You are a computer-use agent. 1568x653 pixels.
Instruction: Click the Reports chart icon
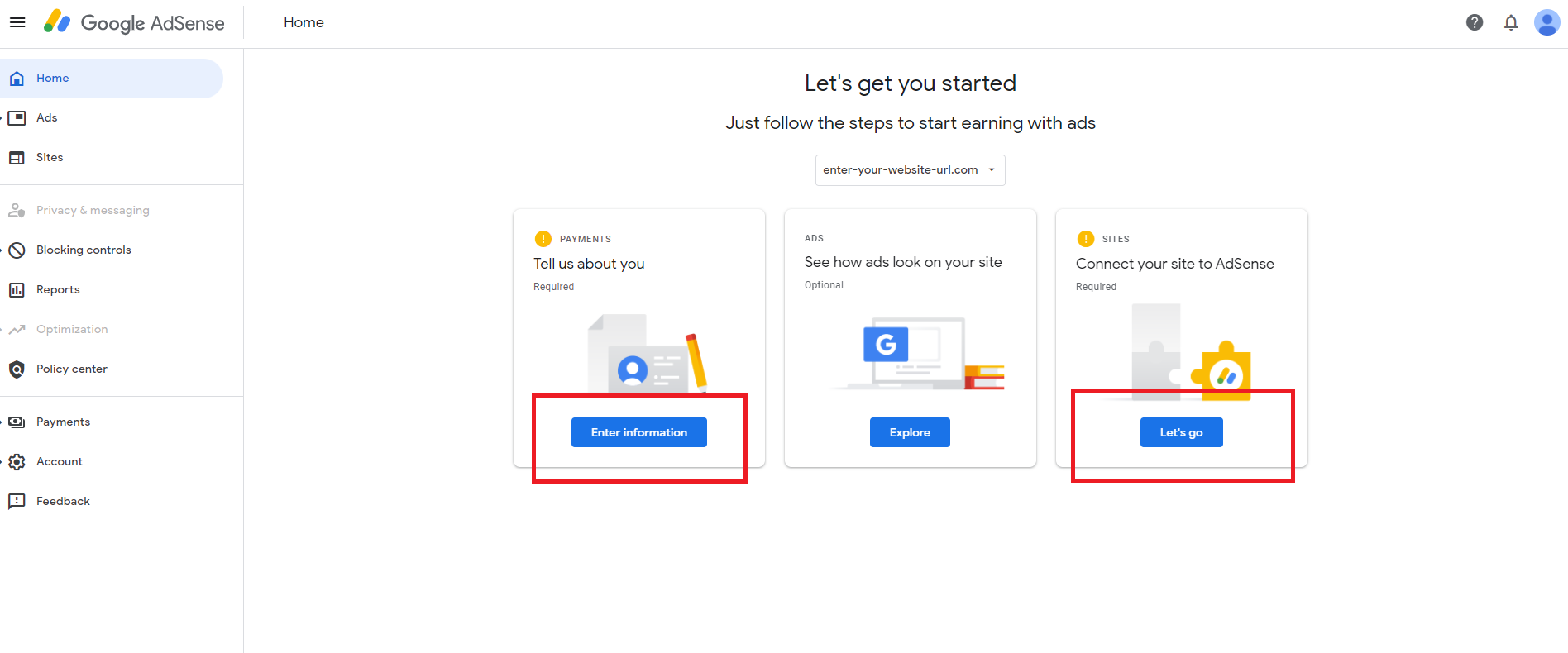[x=17, y=290]
